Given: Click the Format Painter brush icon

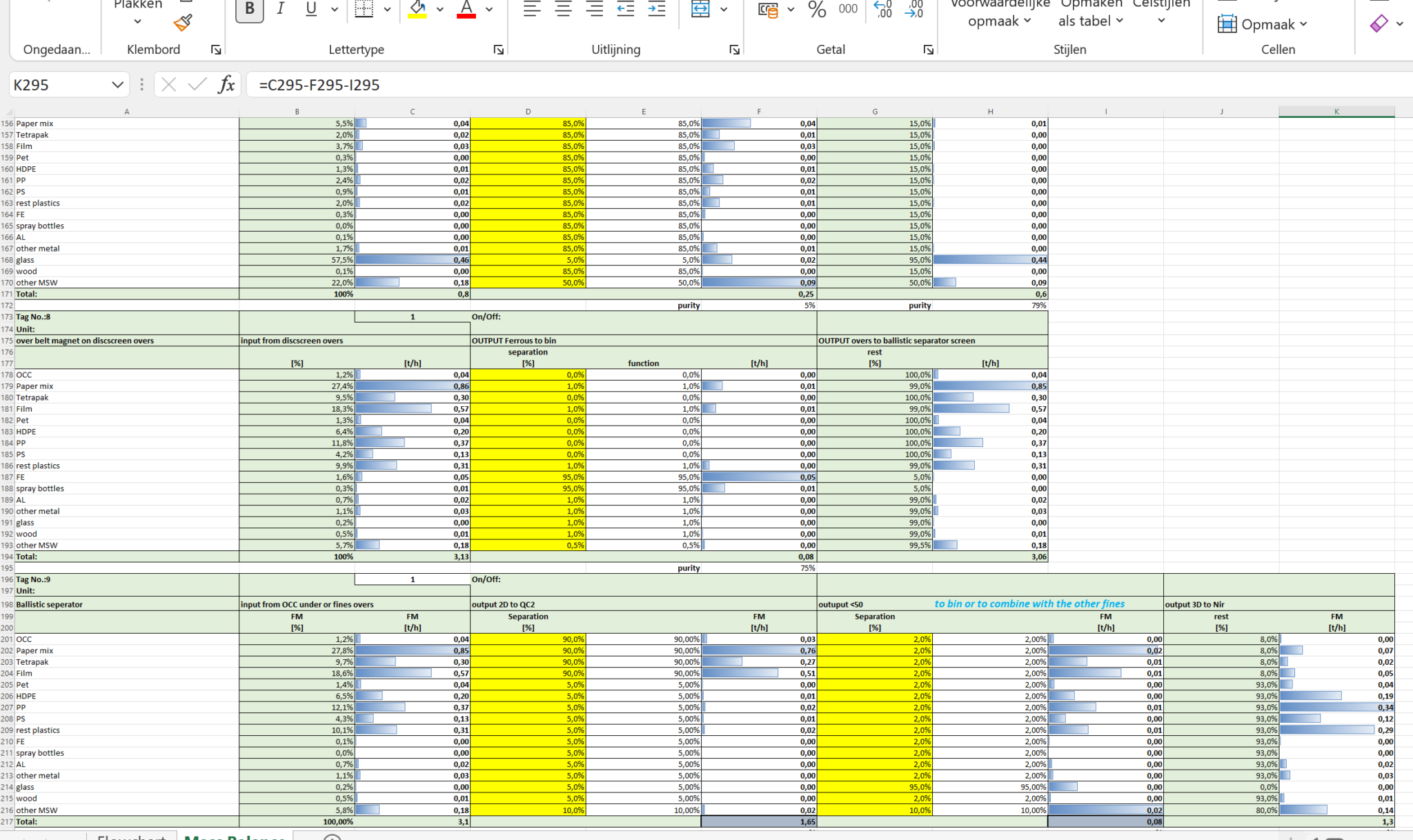Looking at the screenshot, I should point(182,23).
